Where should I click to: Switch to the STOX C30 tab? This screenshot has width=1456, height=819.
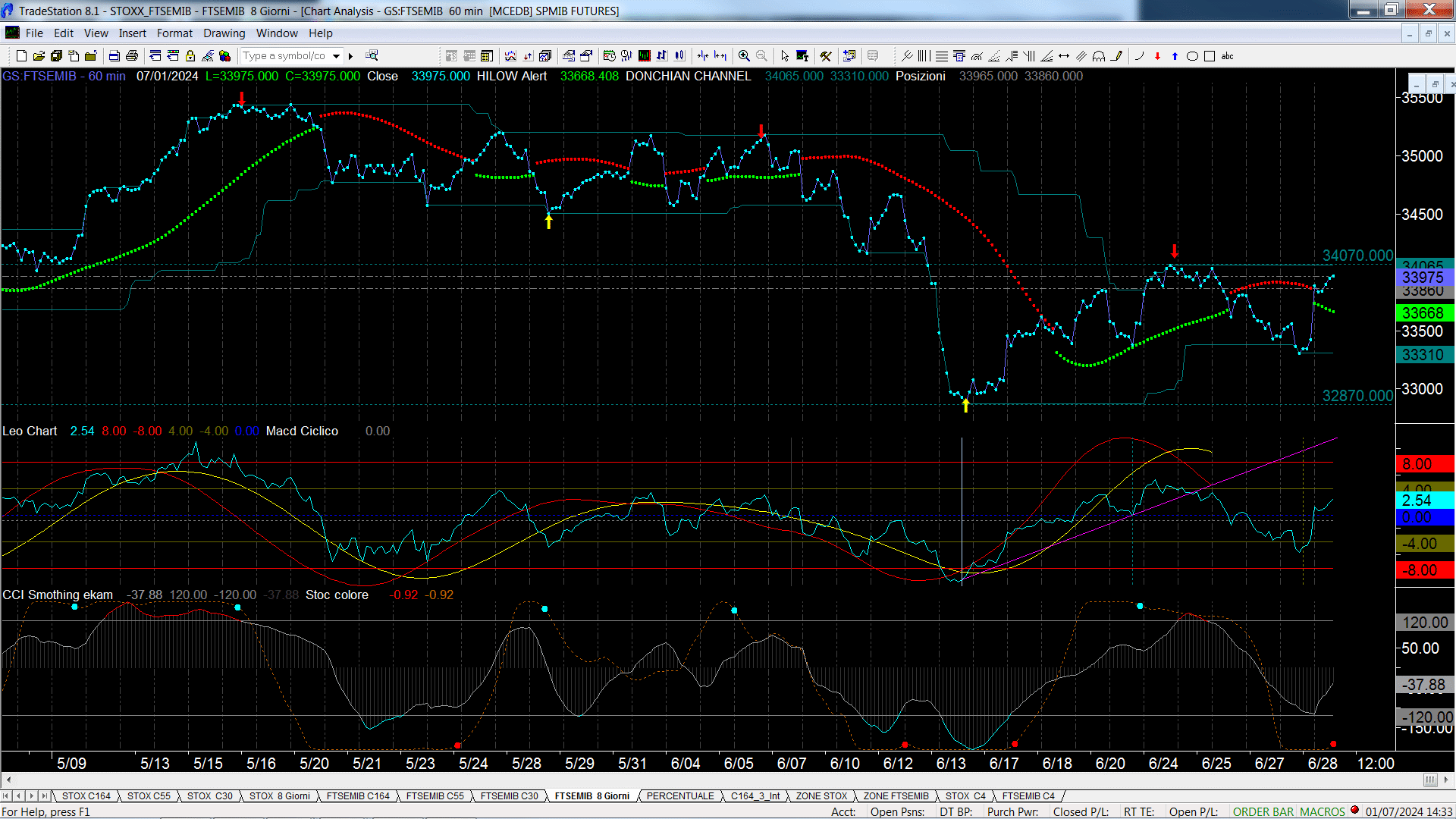click(210, 795)
